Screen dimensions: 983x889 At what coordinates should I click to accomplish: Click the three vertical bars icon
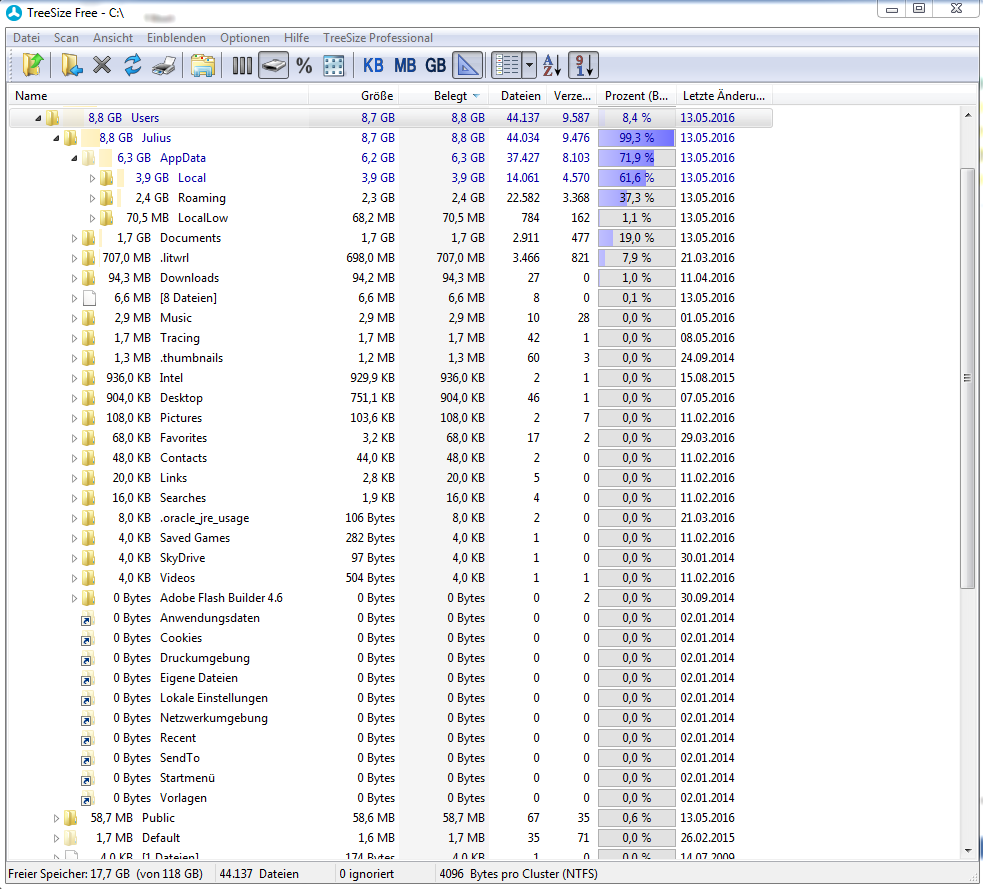(242, 65)
